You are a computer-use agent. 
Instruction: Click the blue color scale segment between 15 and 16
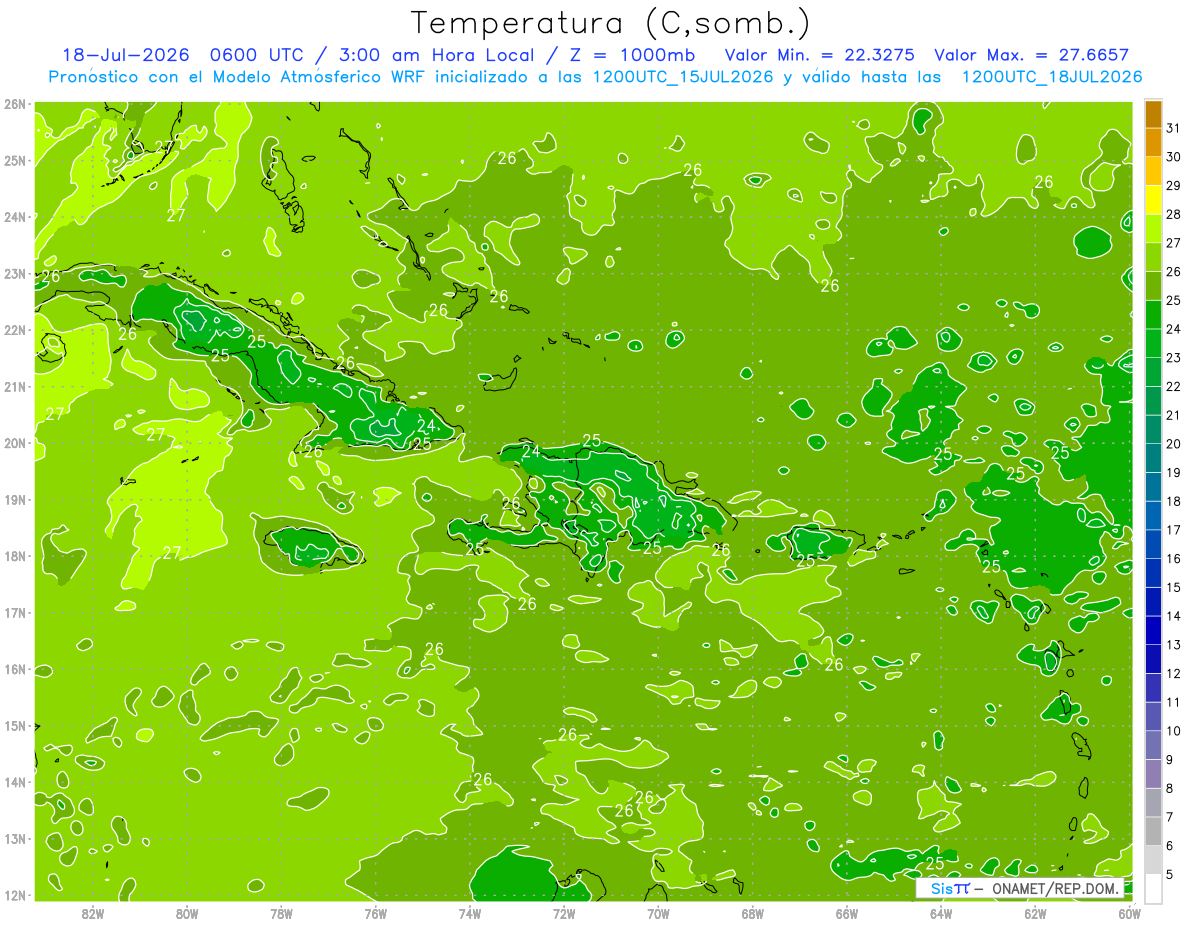1153,573
